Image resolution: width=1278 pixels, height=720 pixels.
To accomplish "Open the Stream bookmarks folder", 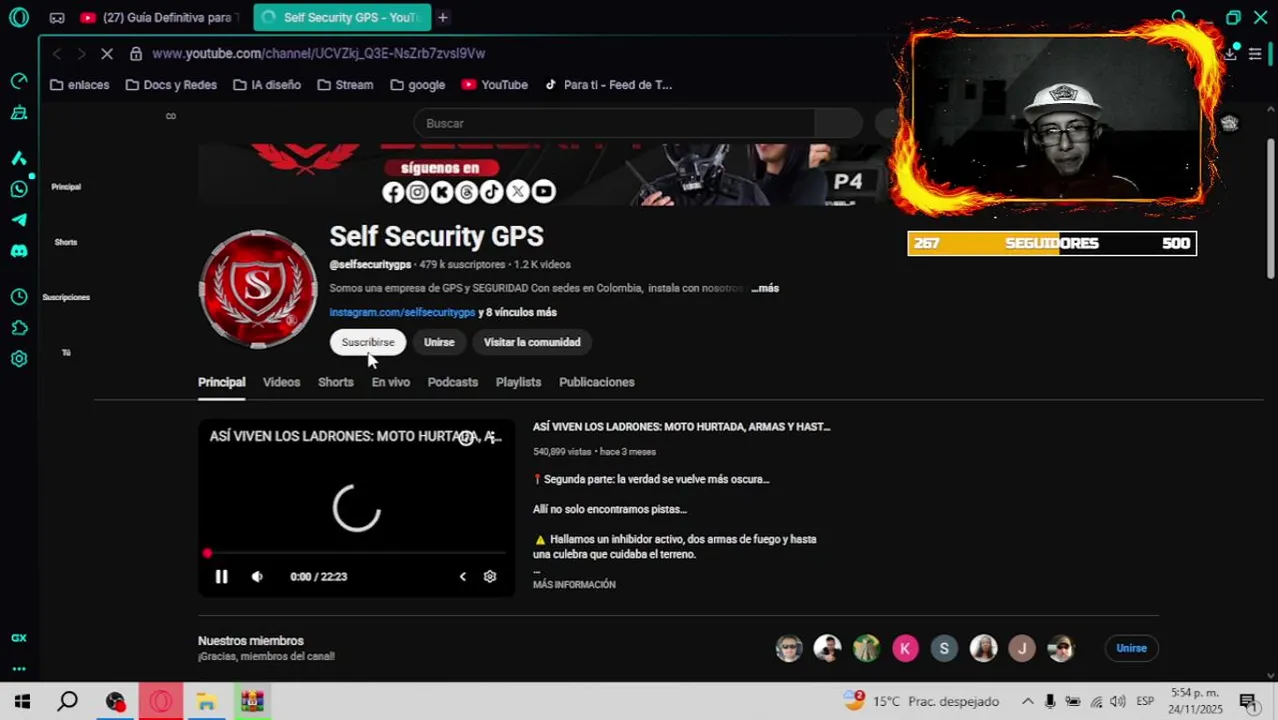I will point(345,85).
